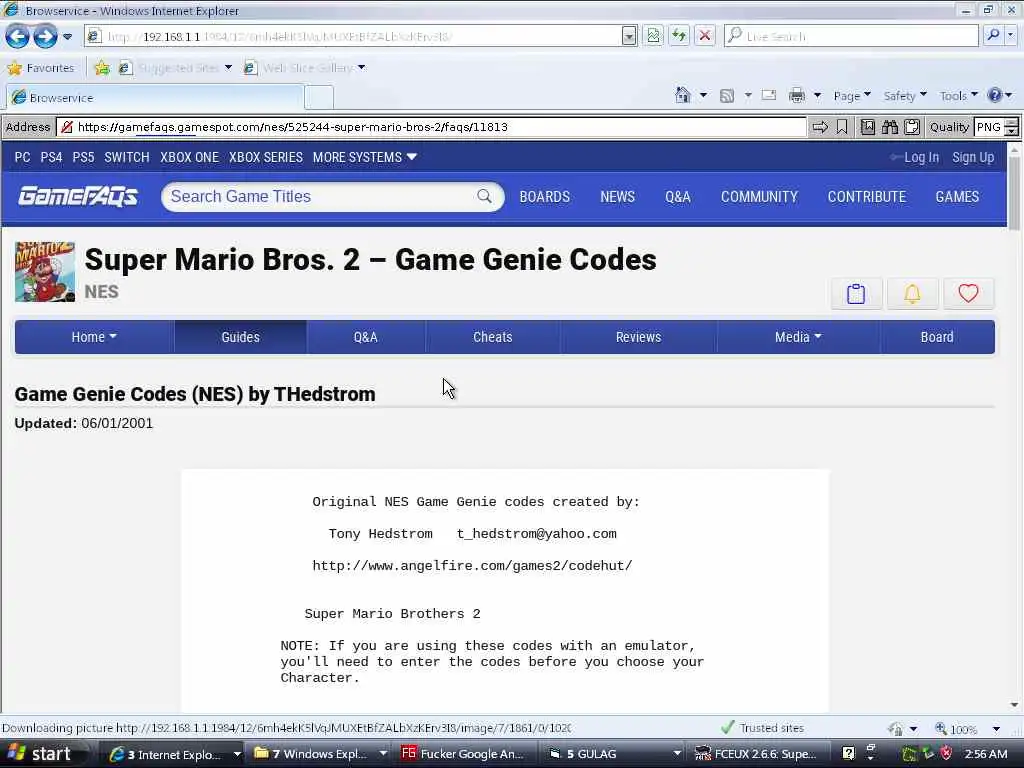Click the clipboard notes icon button

click(x=856, y=294)
